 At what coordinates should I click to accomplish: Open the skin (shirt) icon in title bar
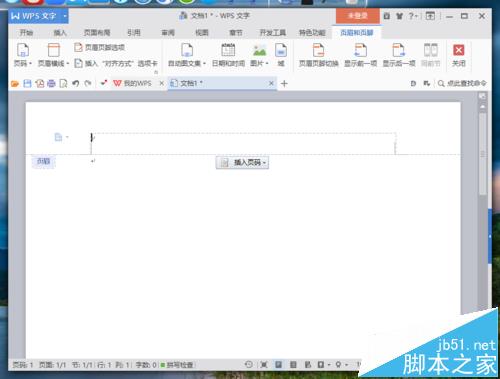(399, 16)
